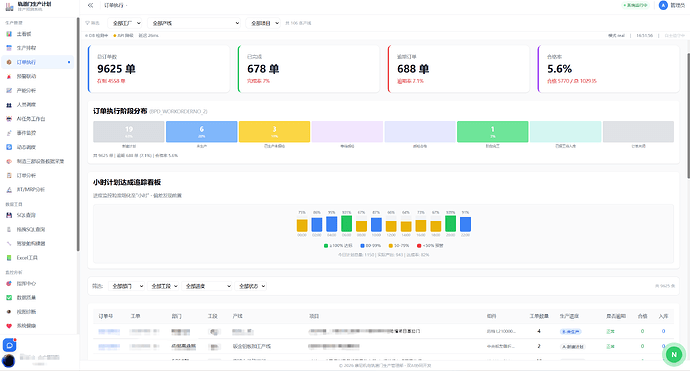The height and width of the screenshot is (371, 690).
Task: Click the dark user avatar at sidebar bottom
Action: point(8,361)
